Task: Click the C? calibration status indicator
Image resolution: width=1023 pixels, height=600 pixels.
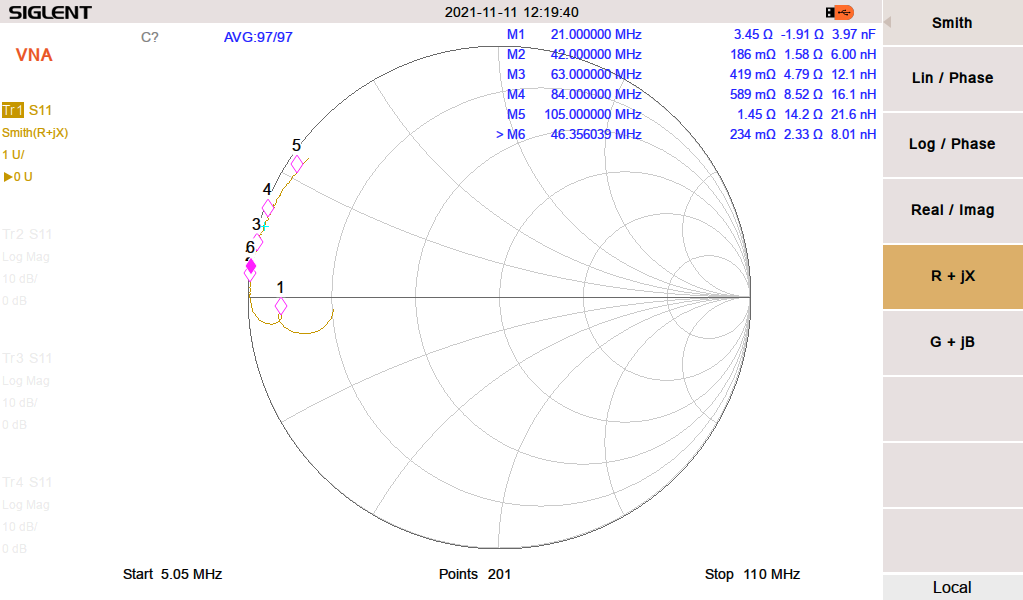Action: [x=149, y=37]
